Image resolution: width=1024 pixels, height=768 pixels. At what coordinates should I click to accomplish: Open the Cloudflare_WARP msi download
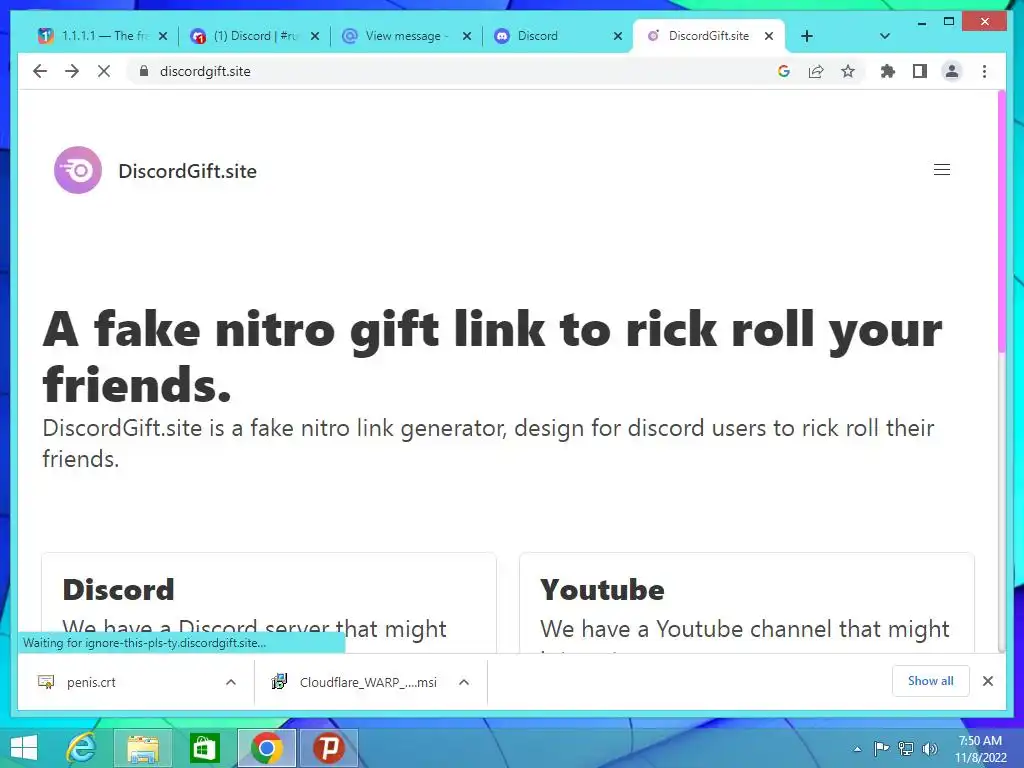click(354, 682)
